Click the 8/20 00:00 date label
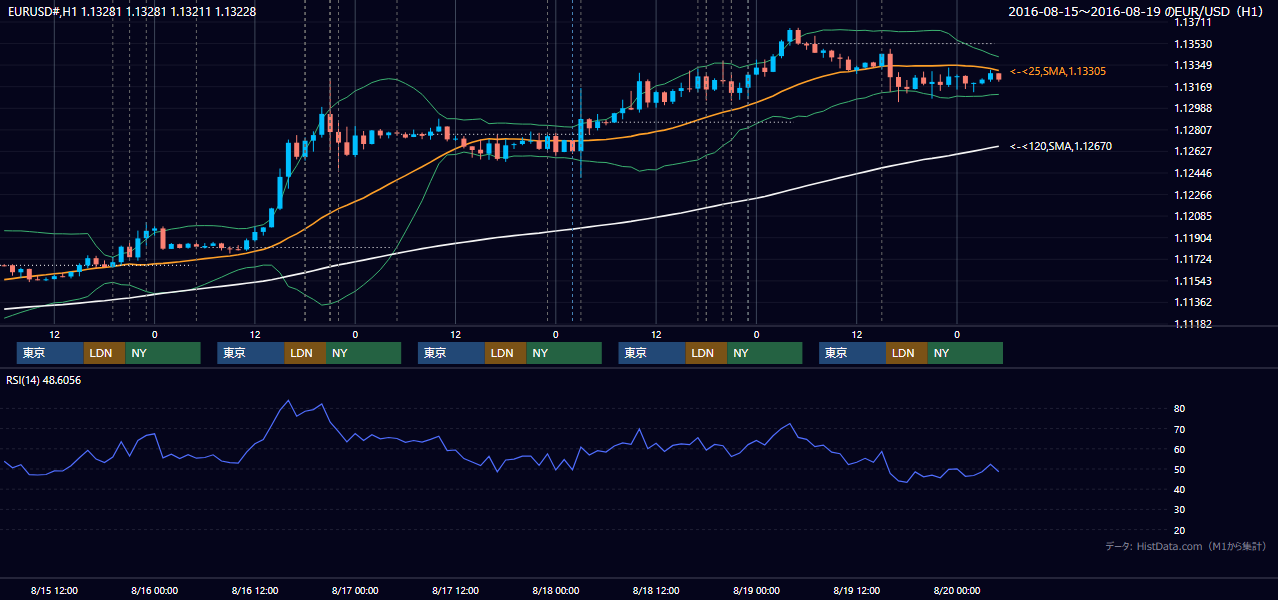This screenshot has height=600, width=1278. pyautogui.click(x=957, y=590)
